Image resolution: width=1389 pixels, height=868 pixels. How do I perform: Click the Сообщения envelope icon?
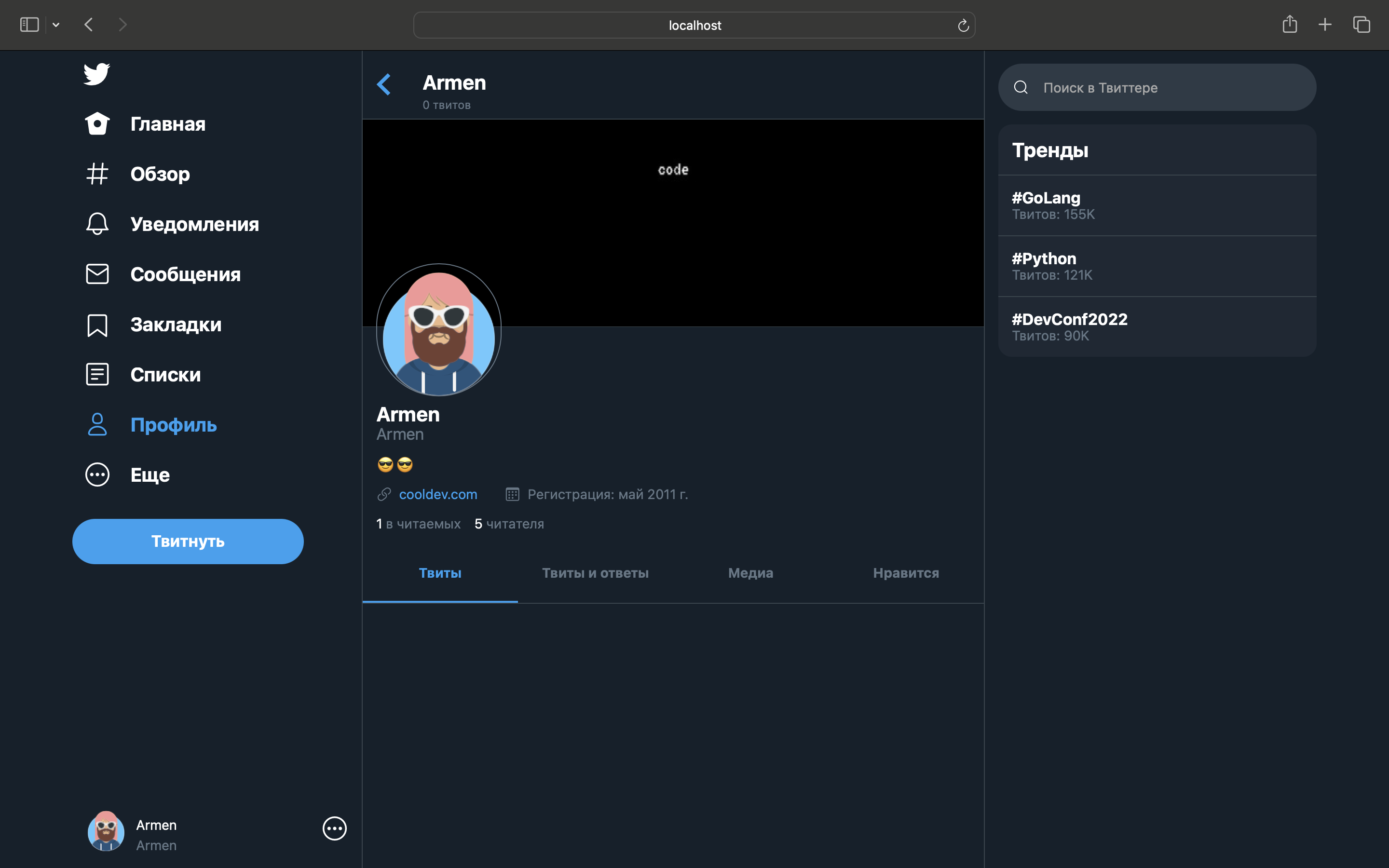pyautogui.click(x=97, y=274)
